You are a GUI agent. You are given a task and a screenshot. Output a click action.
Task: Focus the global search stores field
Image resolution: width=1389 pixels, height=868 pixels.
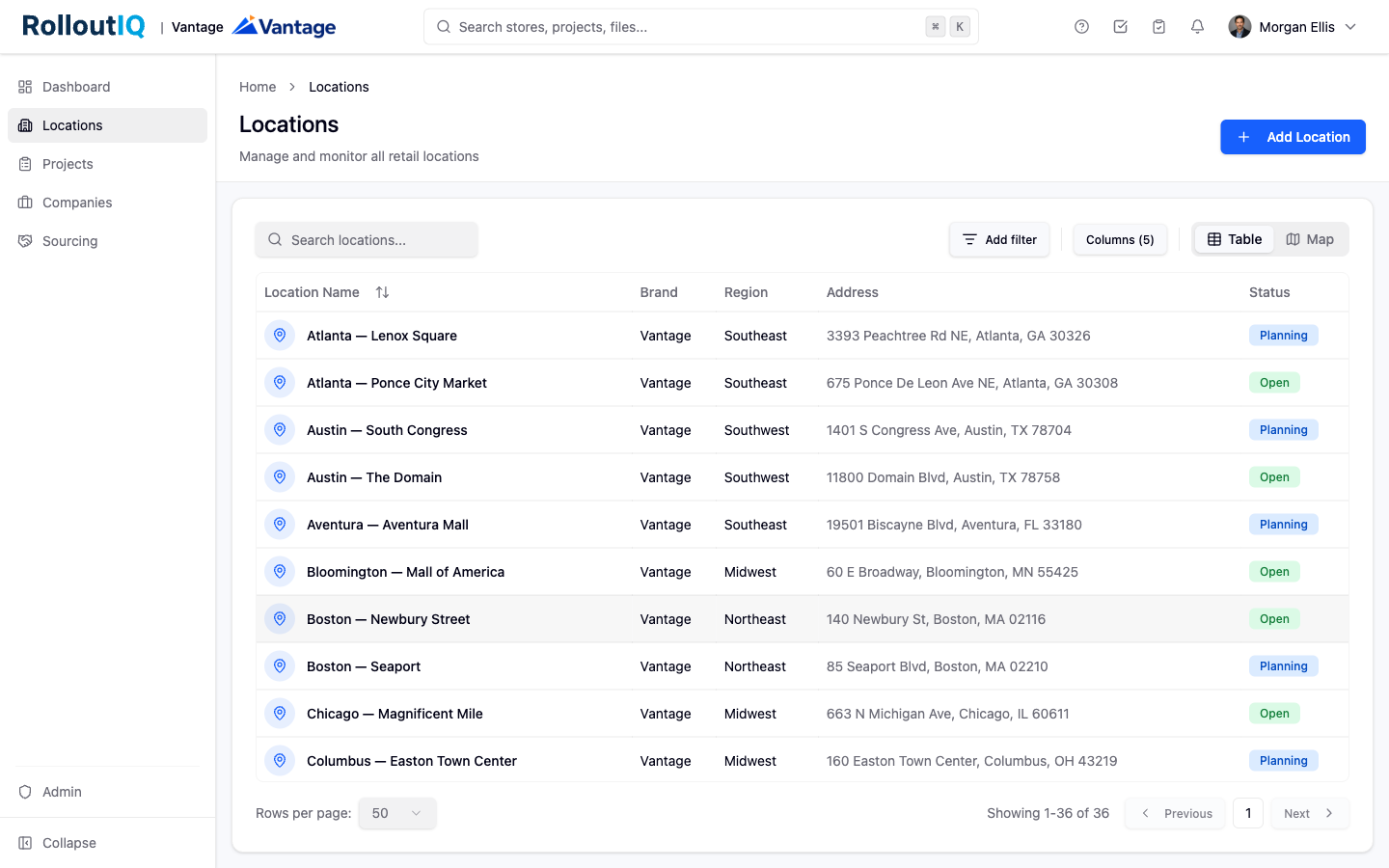point(701,27)
